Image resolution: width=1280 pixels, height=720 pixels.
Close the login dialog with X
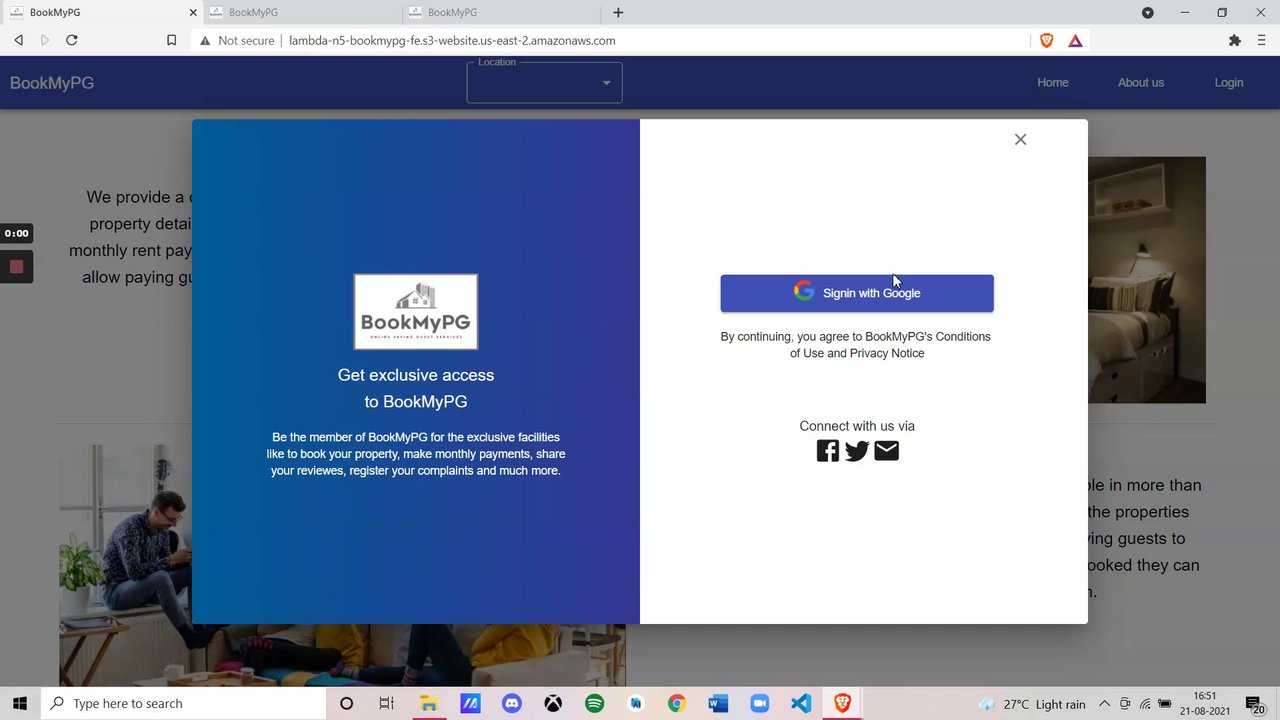click(x=1020, y=139)
